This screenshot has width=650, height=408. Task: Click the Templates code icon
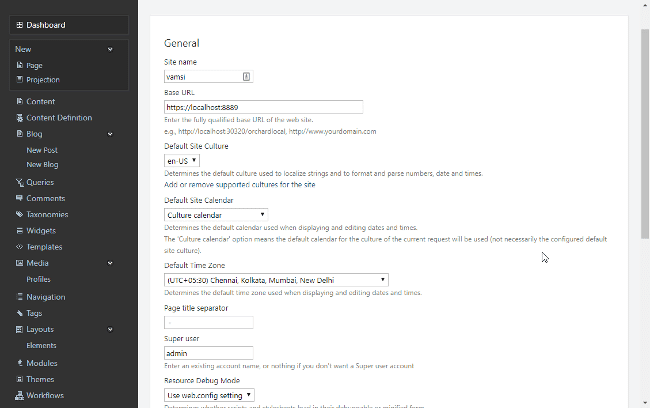20,247
